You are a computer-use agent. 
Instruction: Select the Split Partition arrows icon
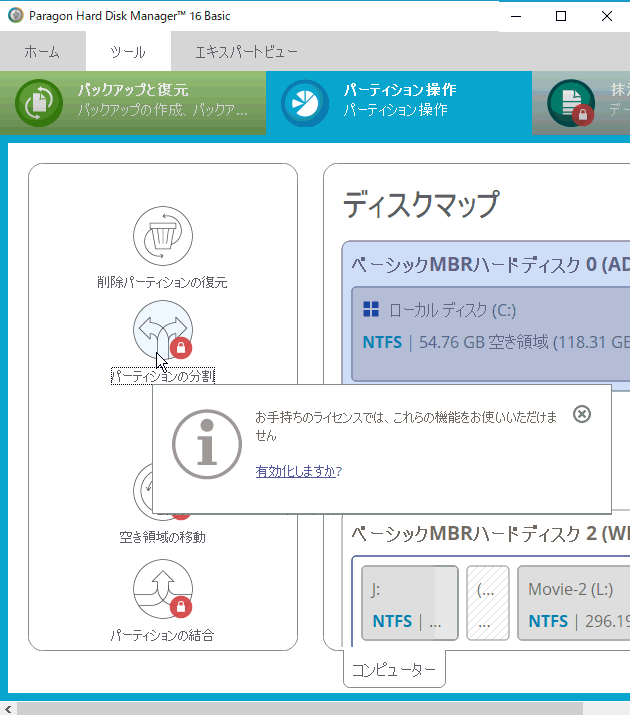[x=162, y=330]
